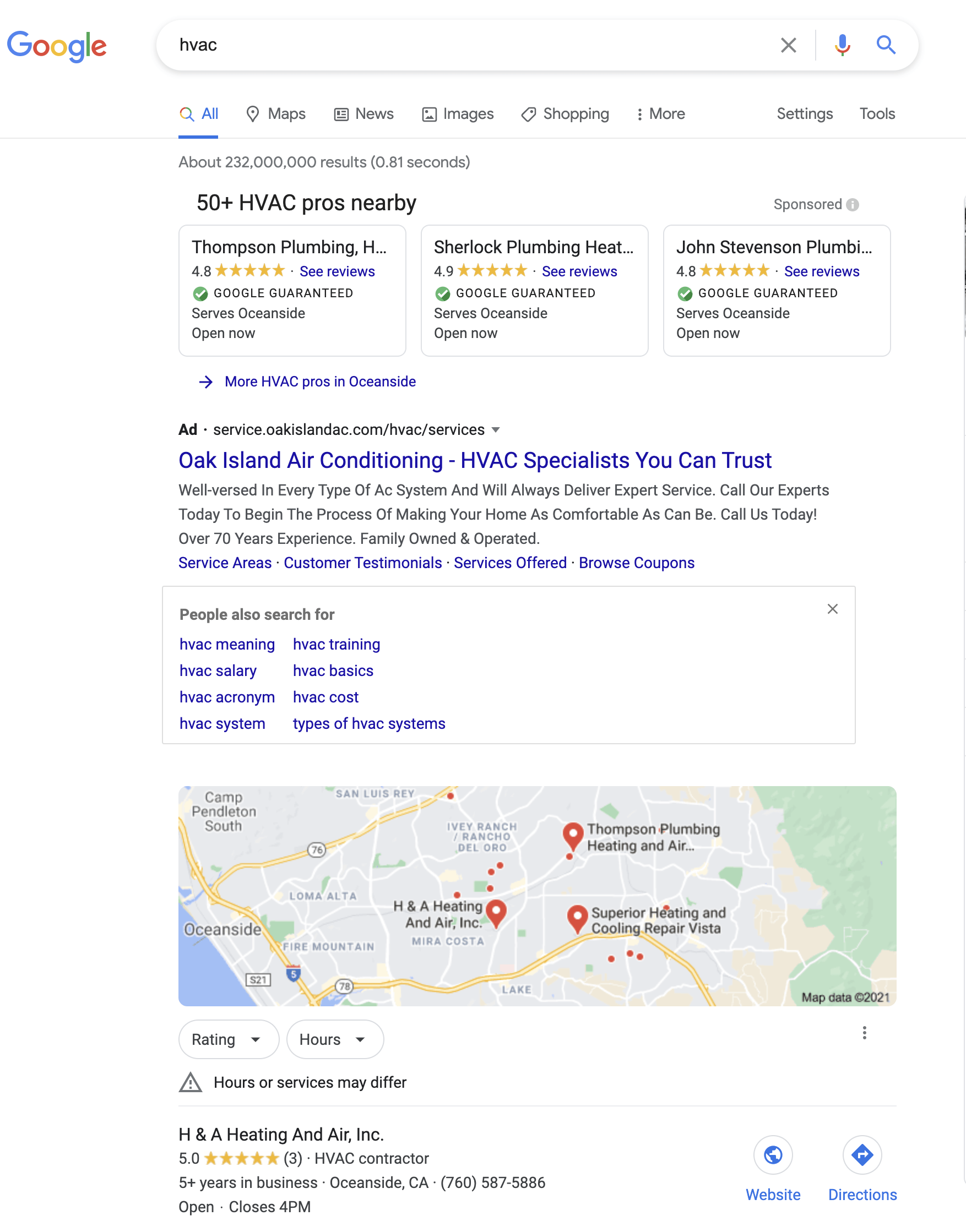Search for hvac cost
Viewport: 966px width, 1232px height.
click(x=326, y=697)
